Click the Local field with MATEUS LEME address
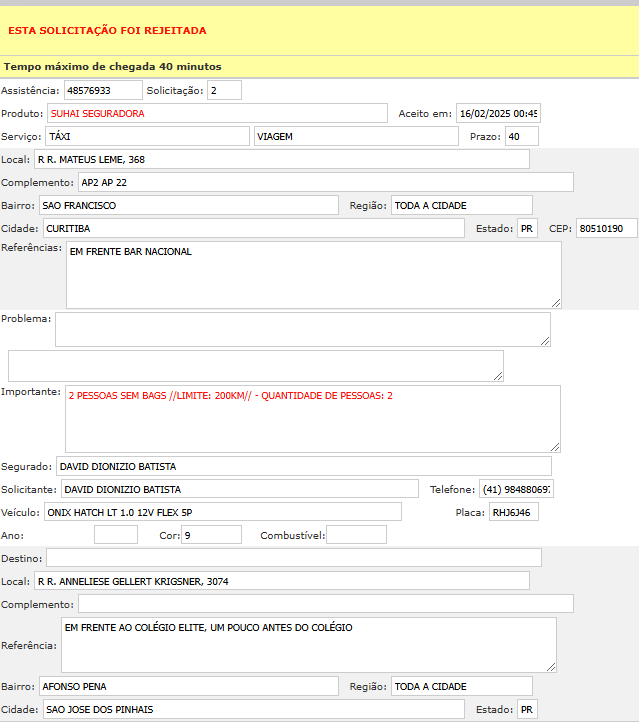 coord(280,159)
